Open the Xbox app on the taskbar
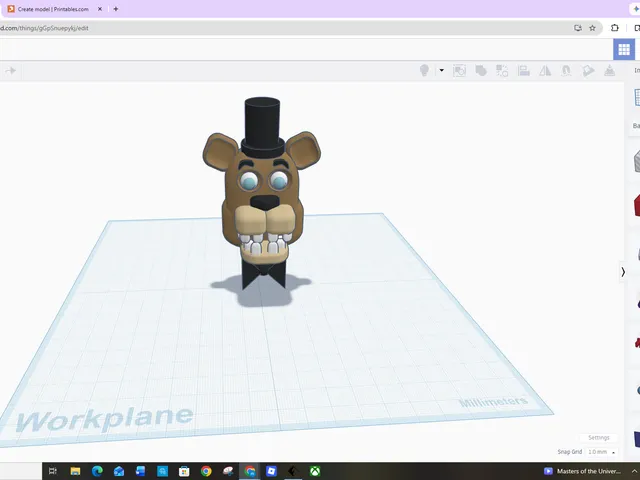This screenshot has width=640, height=480. point(315,471)
